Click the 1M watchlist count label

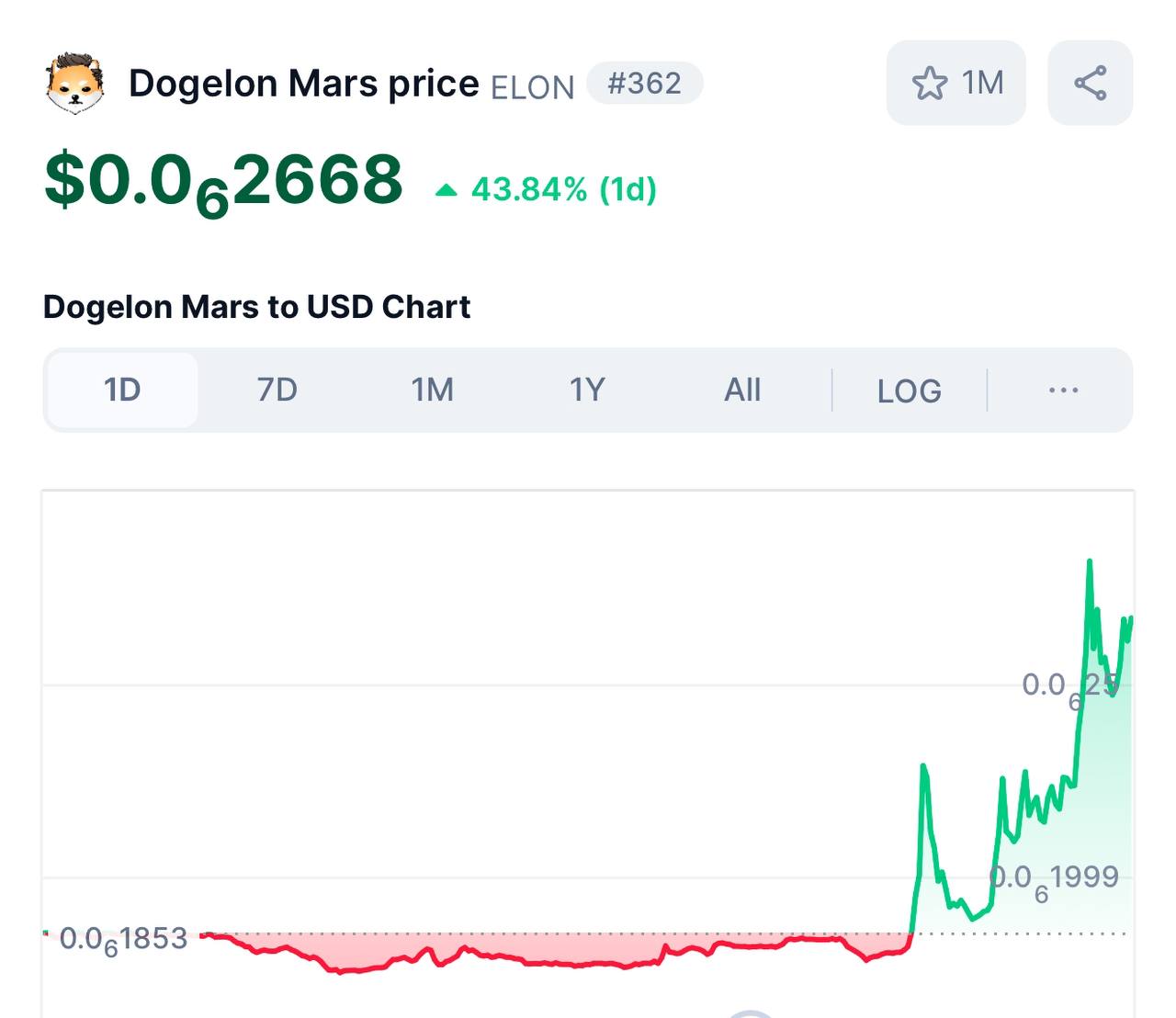point(982,84)
